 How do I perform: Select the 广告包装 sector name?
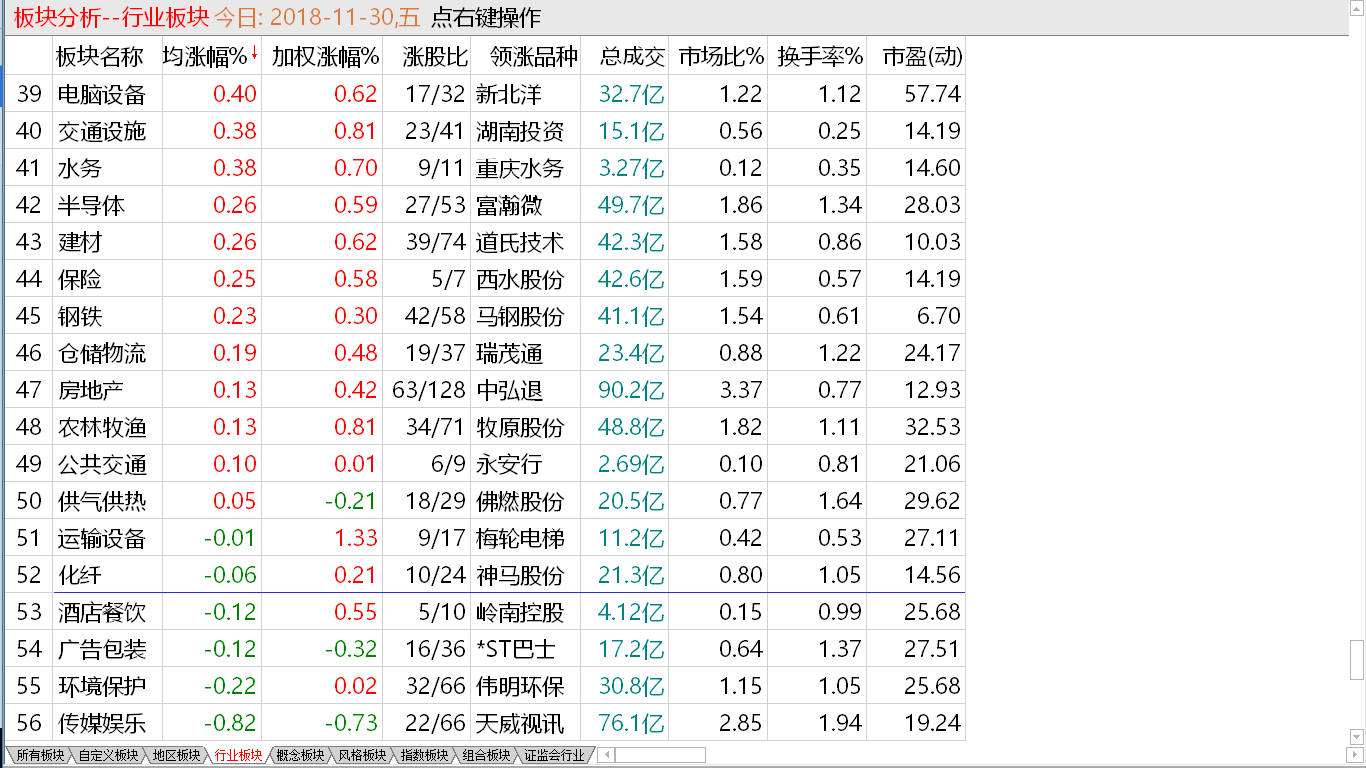(101, 649)
